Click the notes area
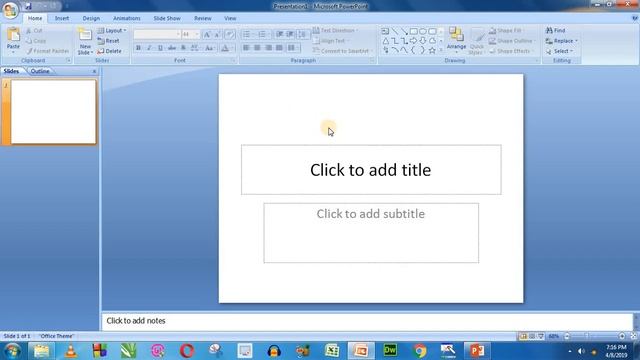Screen dimensions: 640x360 (x=367, y=321)
